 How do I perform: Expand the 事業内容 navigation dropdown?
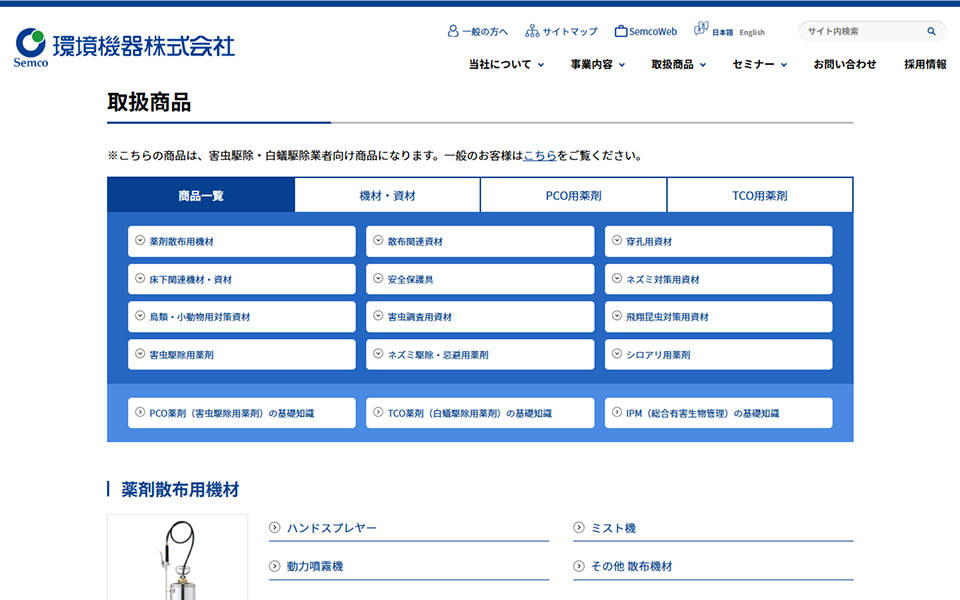click(592, 63)
